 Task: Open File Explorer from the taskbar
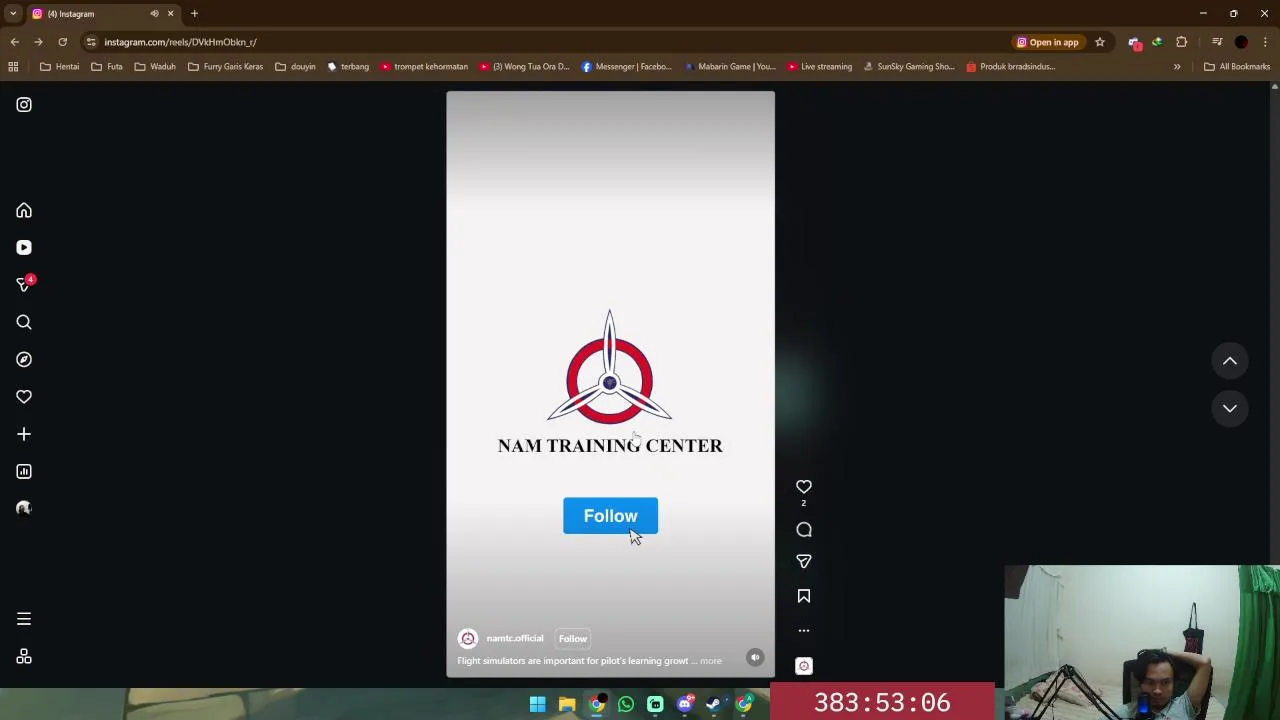[567, 704]
